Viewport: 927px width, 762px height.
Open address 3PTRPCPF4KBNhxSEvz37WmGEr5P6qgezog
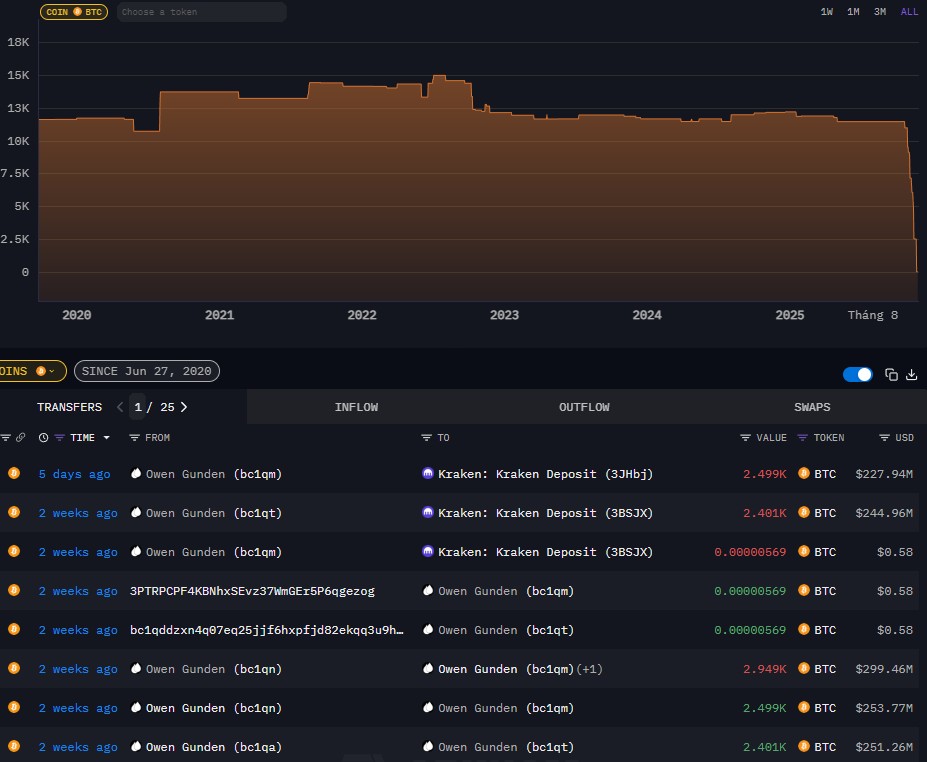252,591
